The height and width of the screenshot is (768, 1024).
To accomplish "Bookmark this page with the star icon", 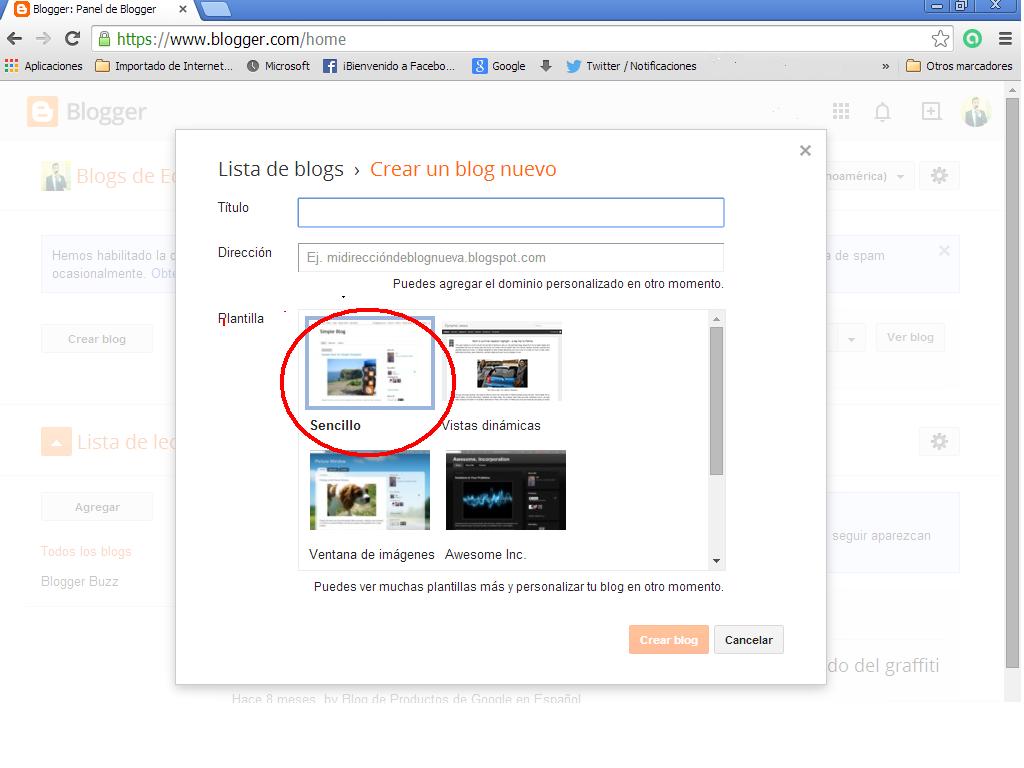I will (940, 39).
